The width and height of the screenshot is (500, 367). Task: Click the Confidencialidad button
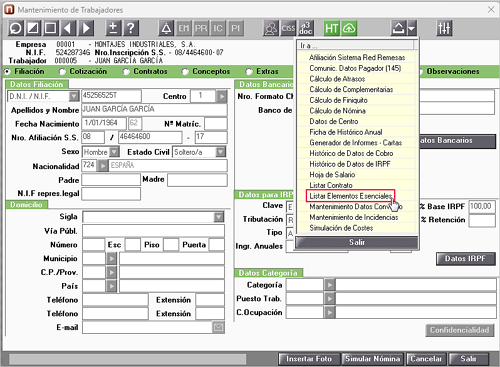point(460,330)
